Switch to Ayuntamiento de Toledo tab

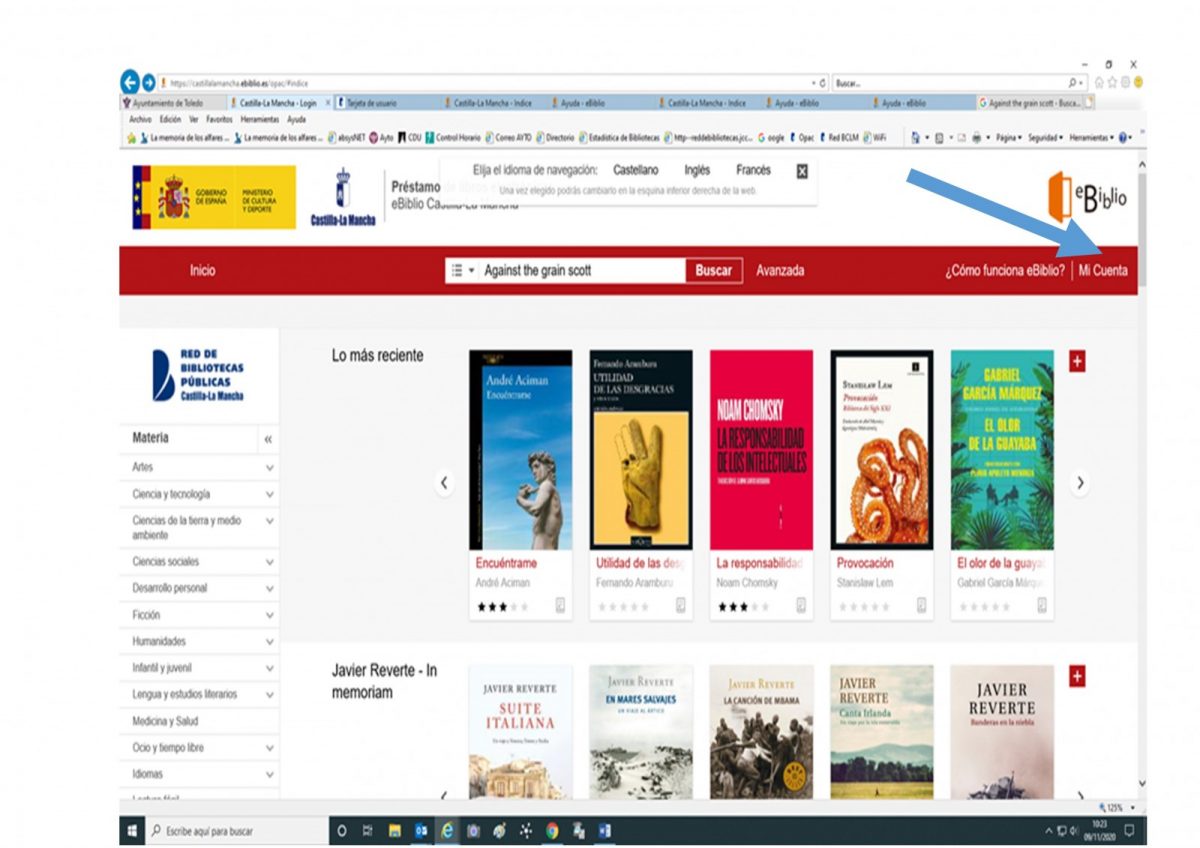[x=172, y=102]
